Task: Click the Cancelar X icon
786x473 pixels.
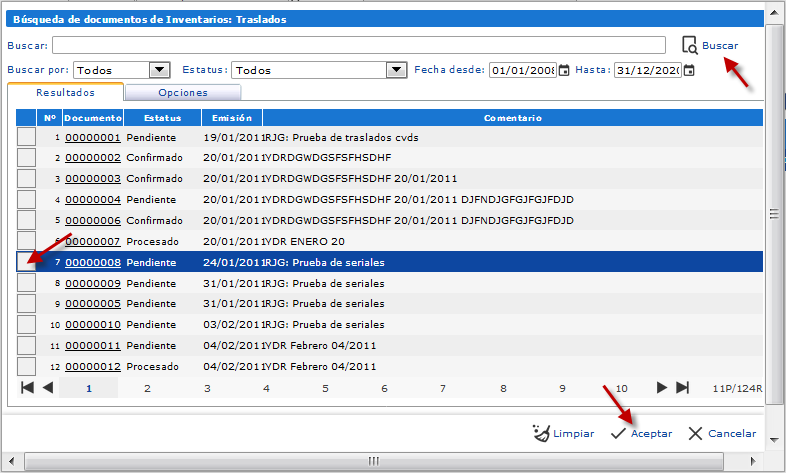Action: [x=695, y=433]
